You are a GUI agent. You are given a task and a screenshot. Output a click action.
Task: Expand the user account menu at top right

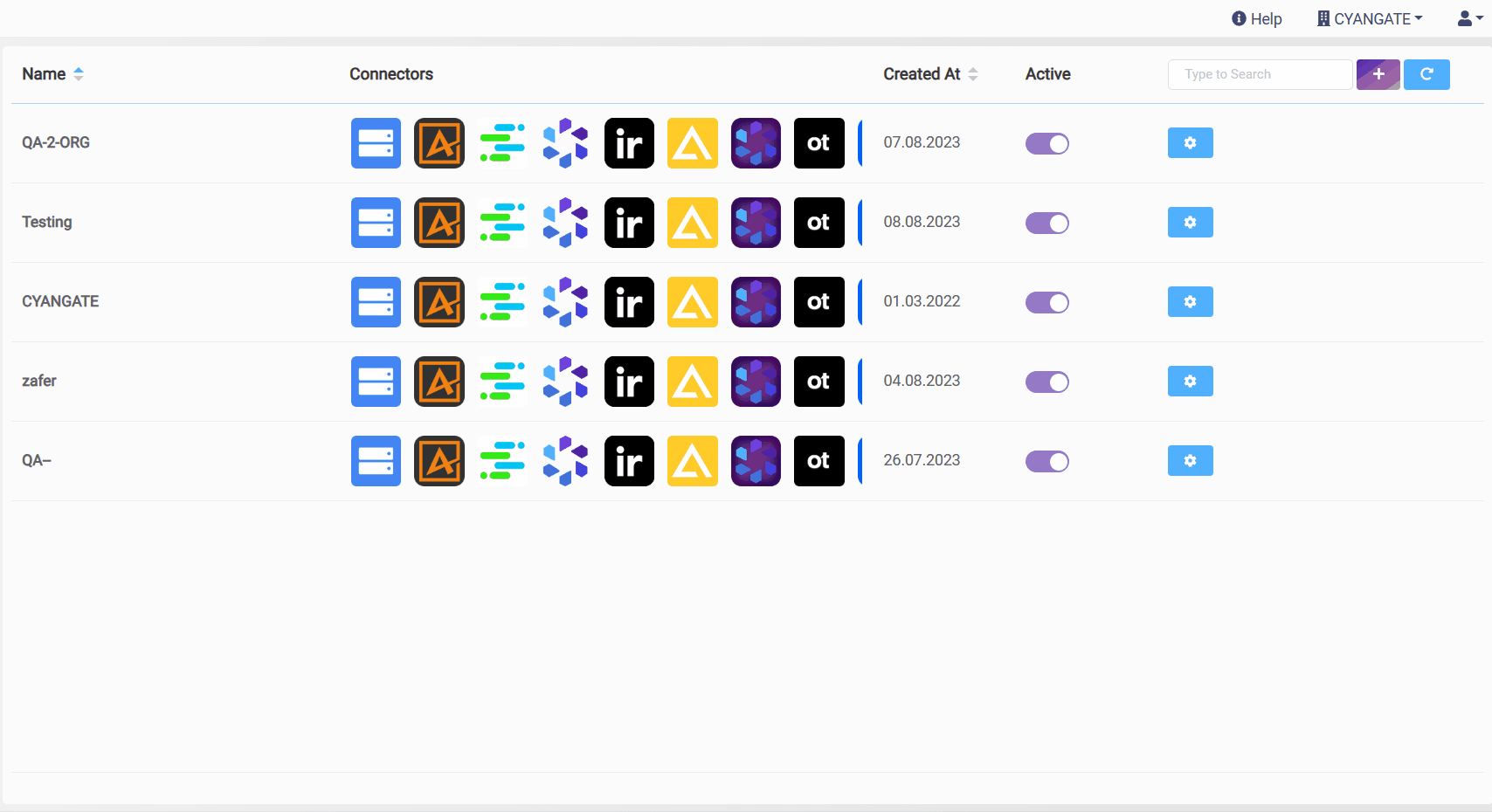point(1468,18)
